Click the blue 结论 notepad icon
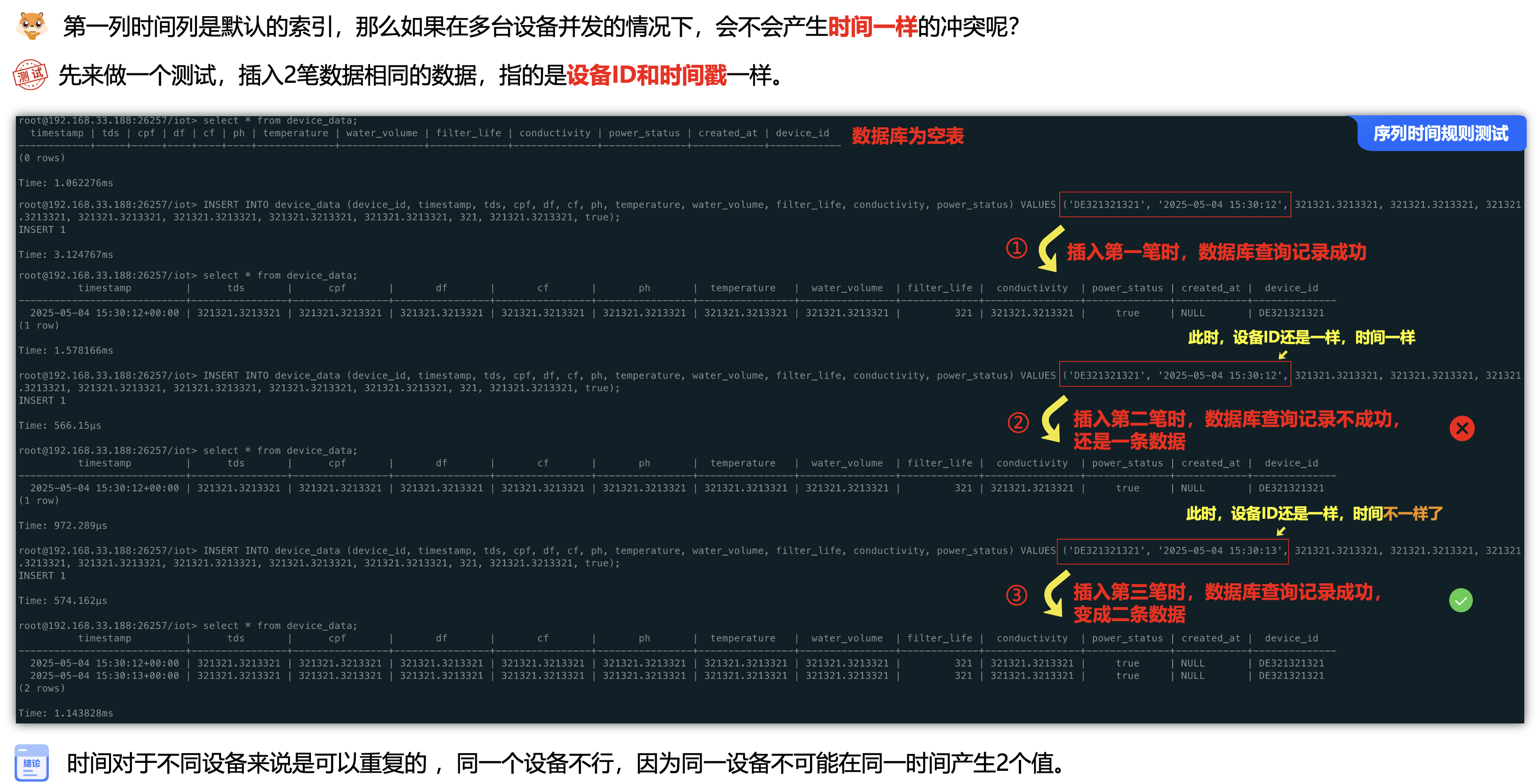The width and height of the screenshot is (1540, 784). (x=32, y=762)
